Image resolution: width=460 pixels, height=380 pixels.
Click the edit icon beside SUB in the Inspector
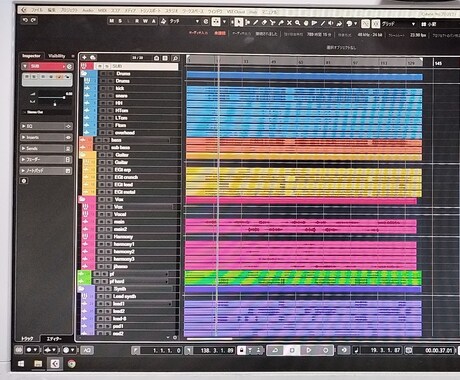[69, 66]
